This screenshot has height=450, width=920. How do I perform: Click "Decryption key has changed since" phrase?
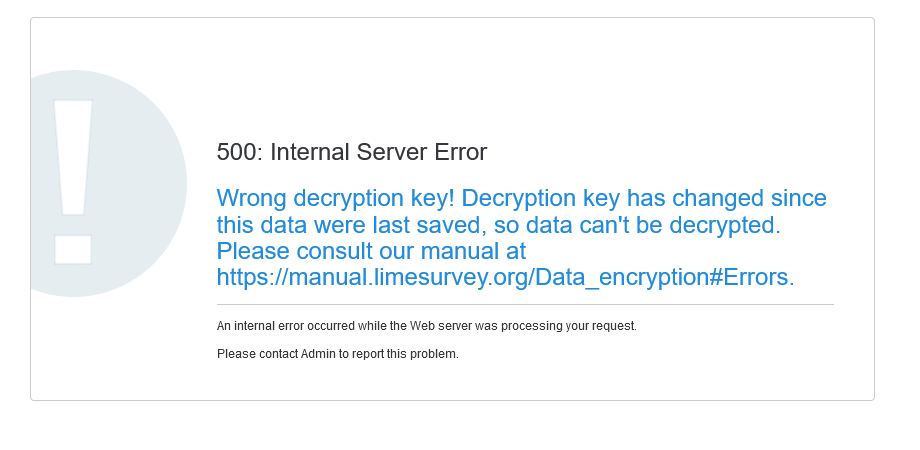645,198
